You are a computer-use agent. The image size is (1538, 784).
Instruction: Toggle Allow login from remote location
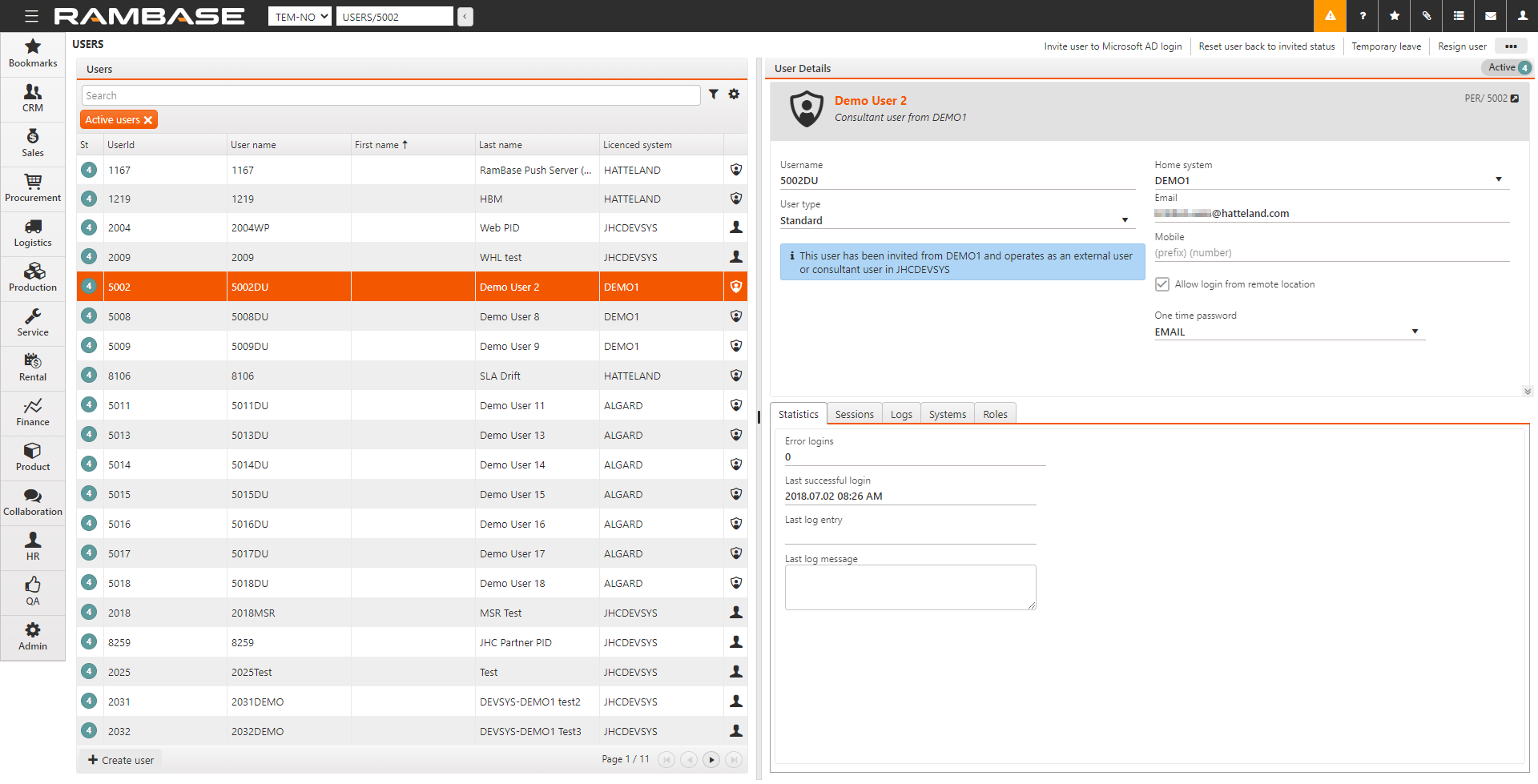1162,284
